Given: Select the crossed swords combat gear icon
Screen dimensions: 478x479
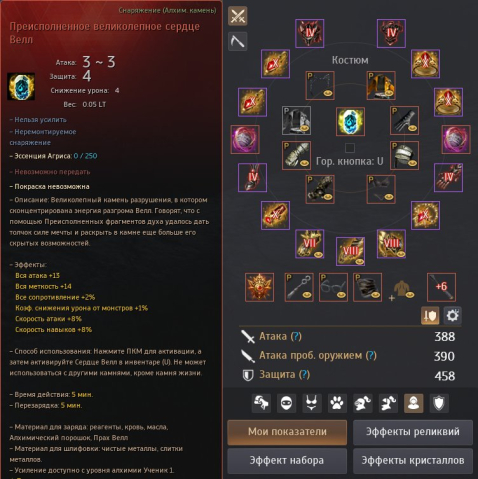Looking at the screenshot, I should click(x=238, y=16).
